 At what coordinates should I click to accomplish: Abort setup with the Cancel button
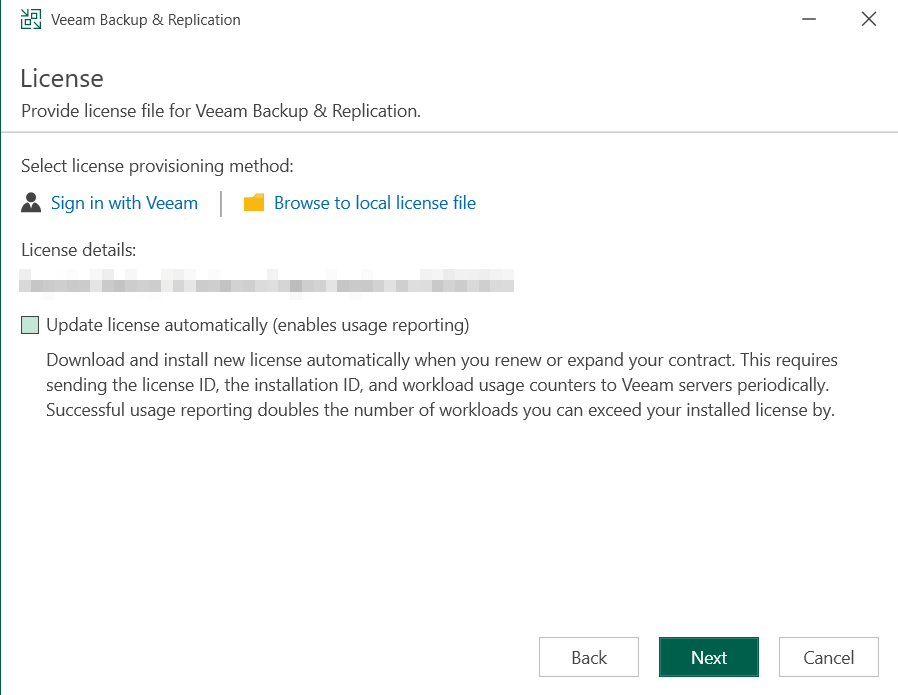(828, 657)
